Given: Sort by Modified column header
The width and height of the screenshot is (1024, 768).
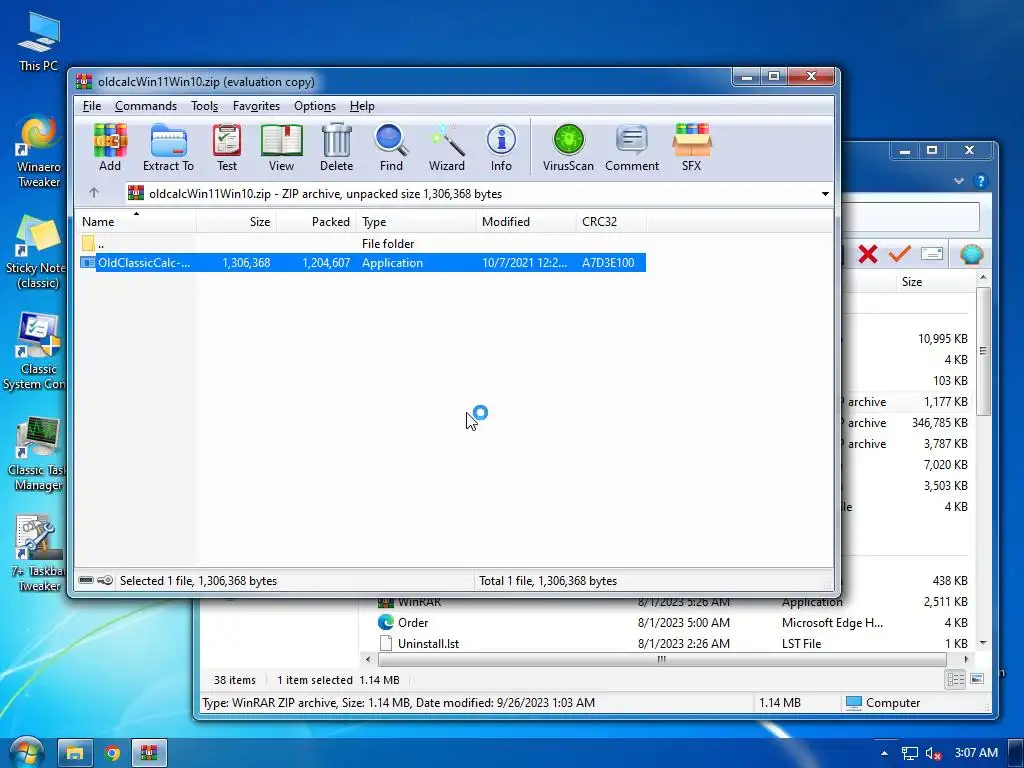Looking at the screenshot, I should tap(526, 221).
